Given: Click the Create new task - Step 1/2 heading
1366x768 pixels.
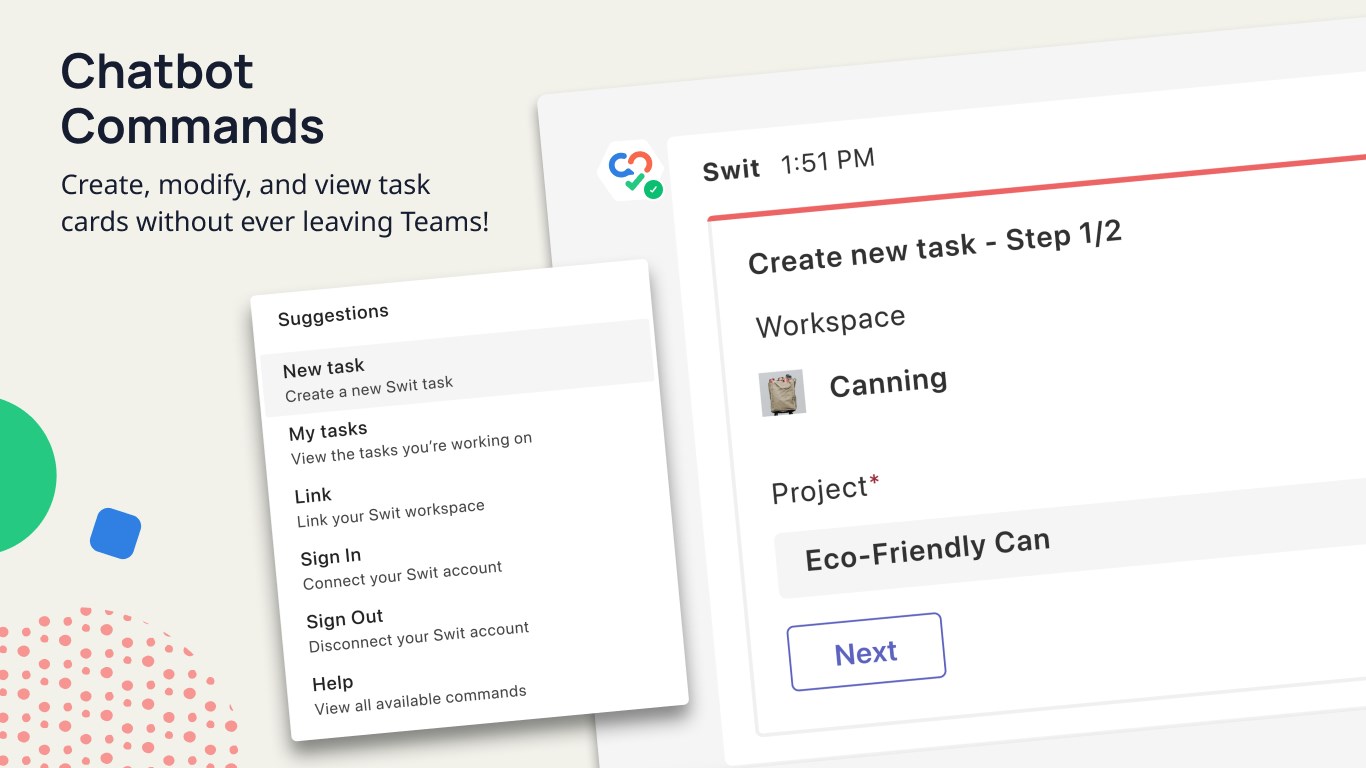Looking at the screenshot, I should point(935,247).
